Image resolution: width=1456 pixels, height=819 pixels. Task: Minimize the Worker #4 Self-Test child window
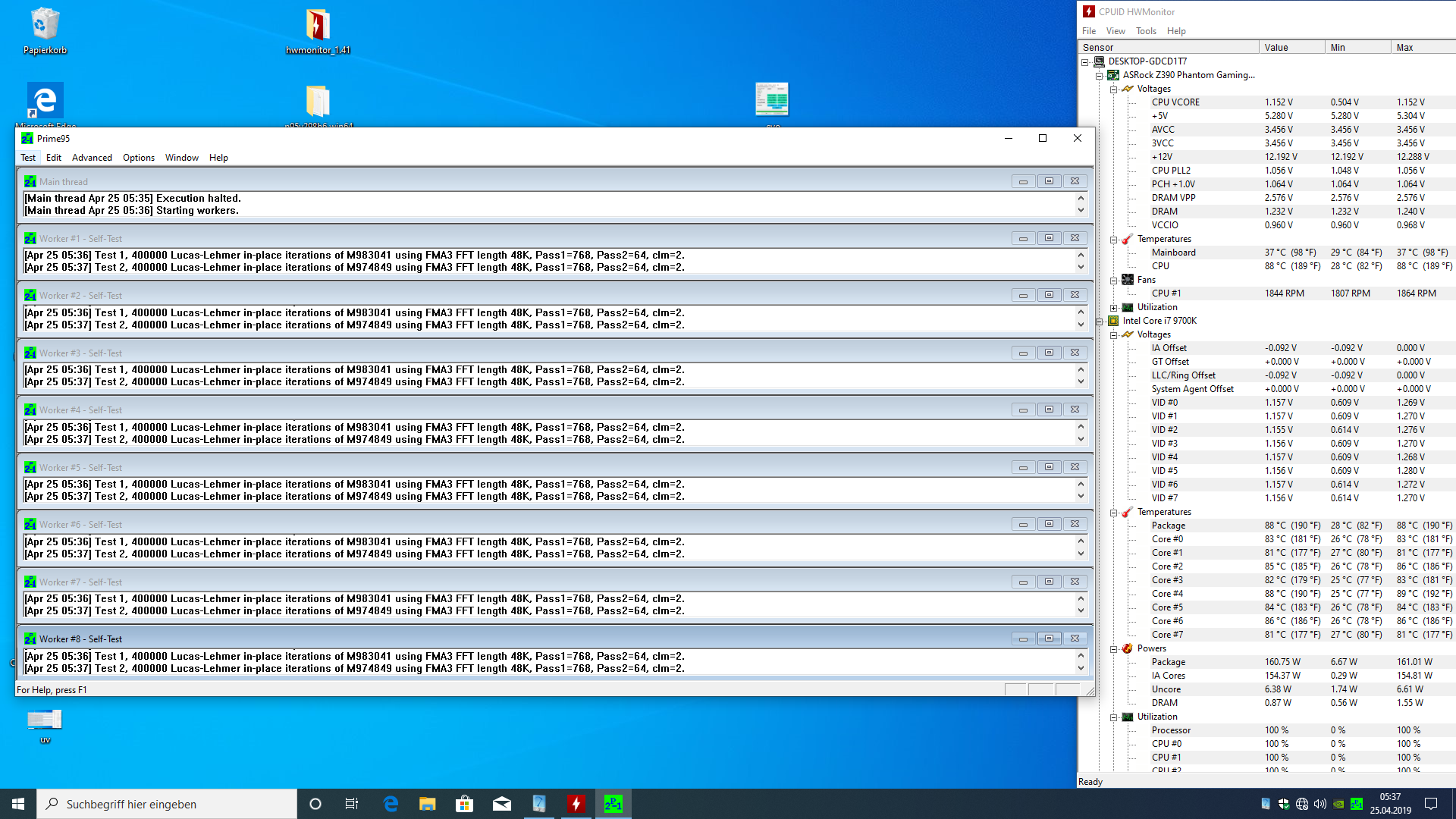1023,409
